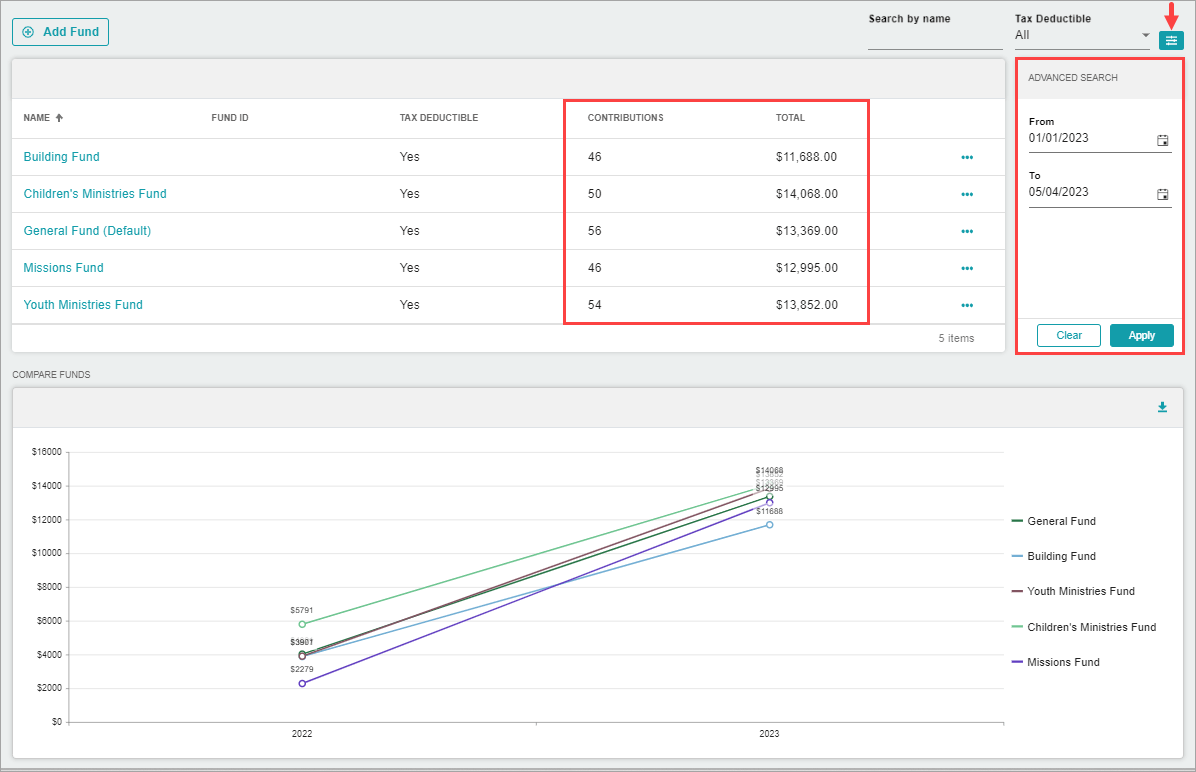
Task: Toggle the General Fund legend entry
Action: pyautogui.click(x=1053, y=521)
